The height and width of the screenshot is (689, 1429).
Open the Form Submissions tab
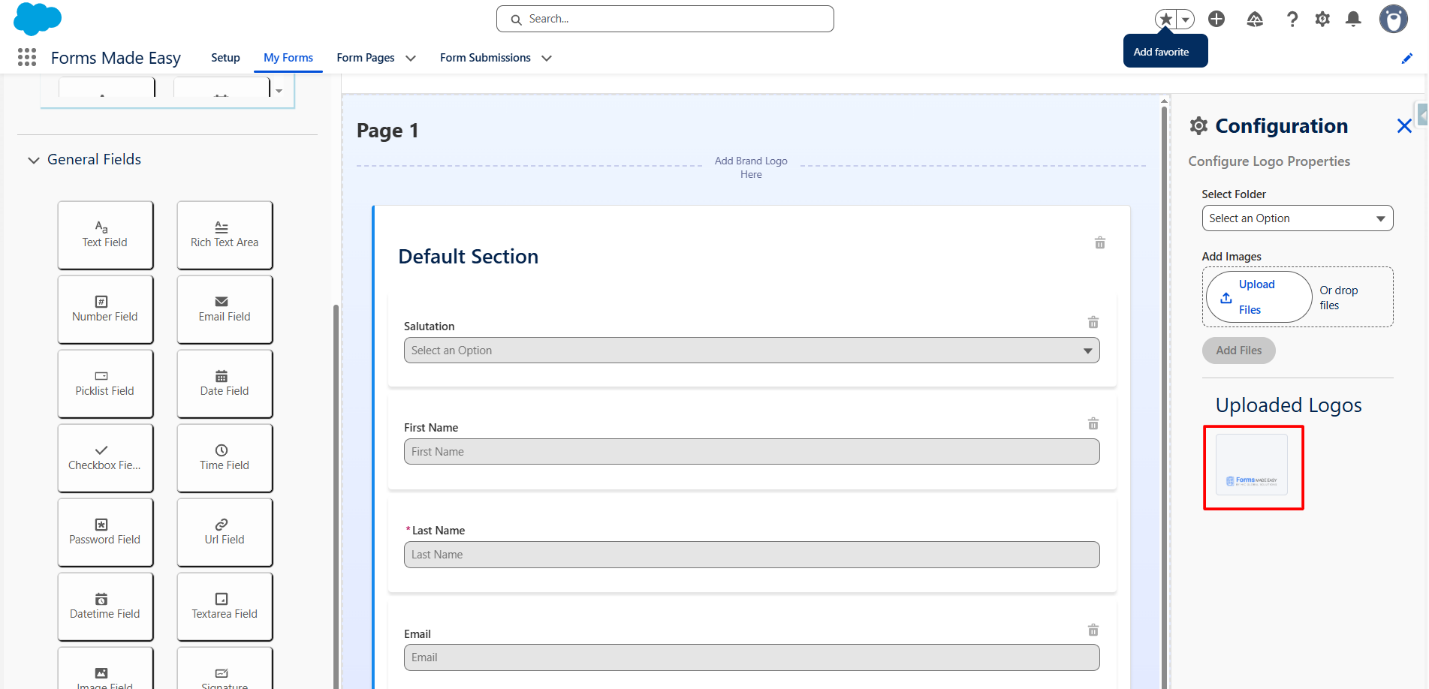pos(485,58)
